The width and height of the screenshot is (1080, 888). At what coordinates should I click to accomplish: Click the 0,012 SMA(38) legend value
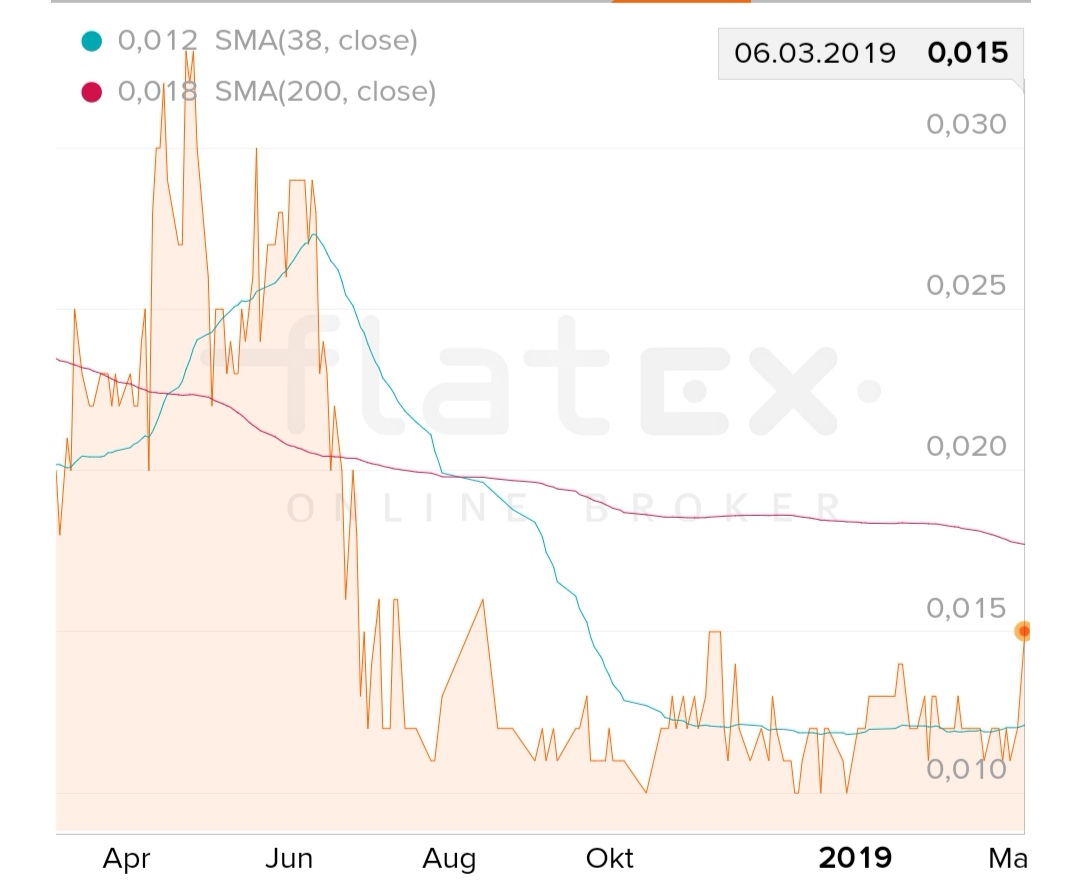(x=158, y=41)
